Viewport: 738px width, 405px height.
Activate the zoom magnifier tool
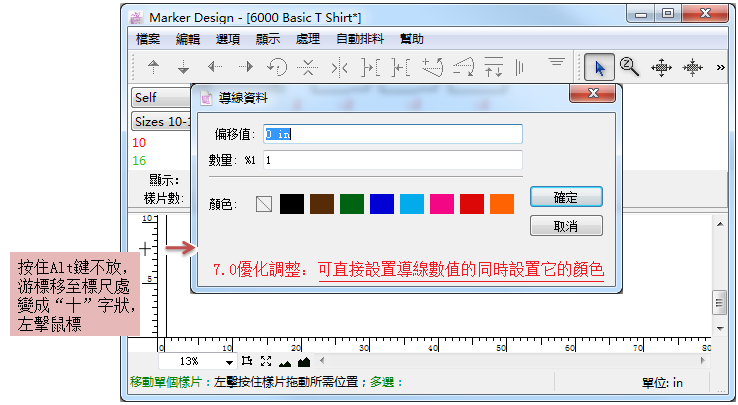(629, 67)
